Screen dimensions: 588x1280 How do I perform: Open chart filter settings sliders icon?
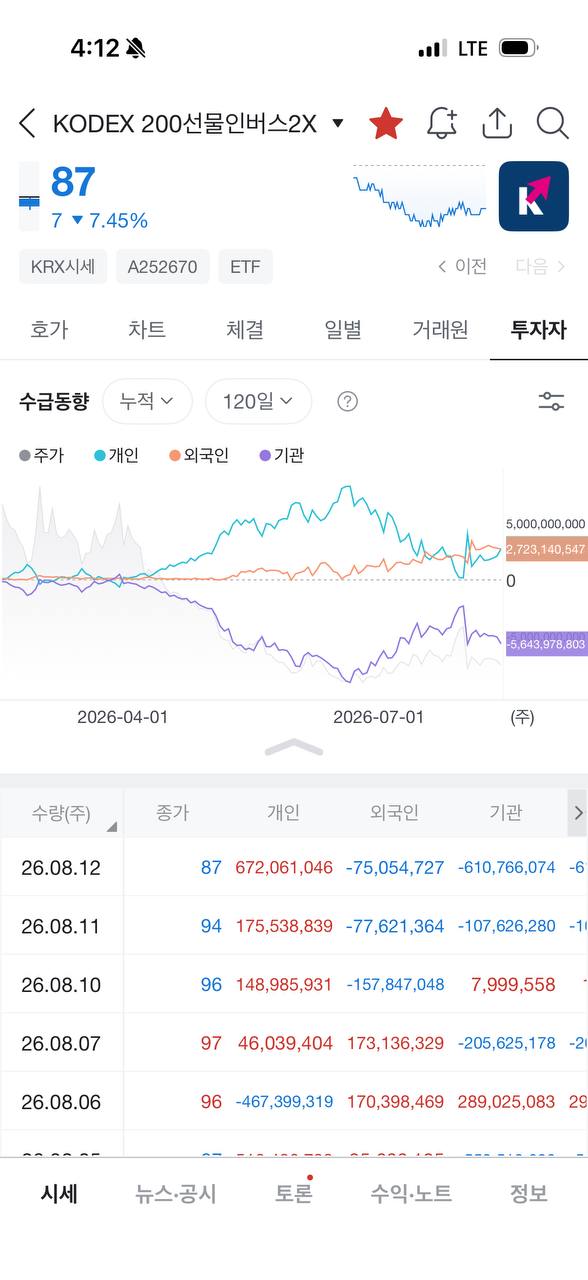pos(551,402)
